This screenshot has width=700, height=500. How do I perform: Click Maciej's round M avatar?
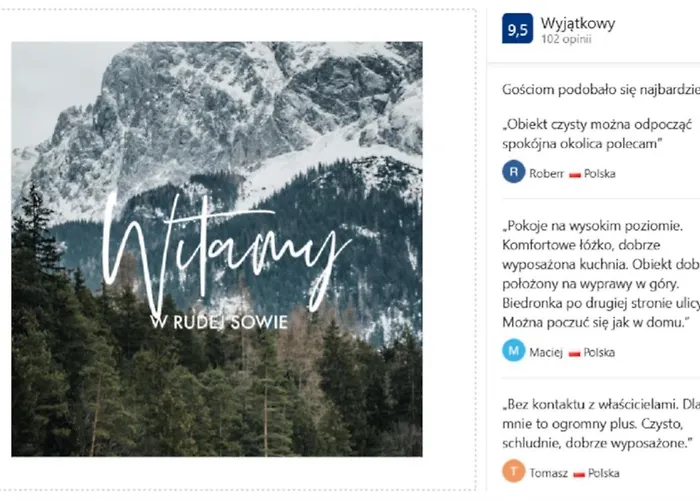click(x=513, y=350)
